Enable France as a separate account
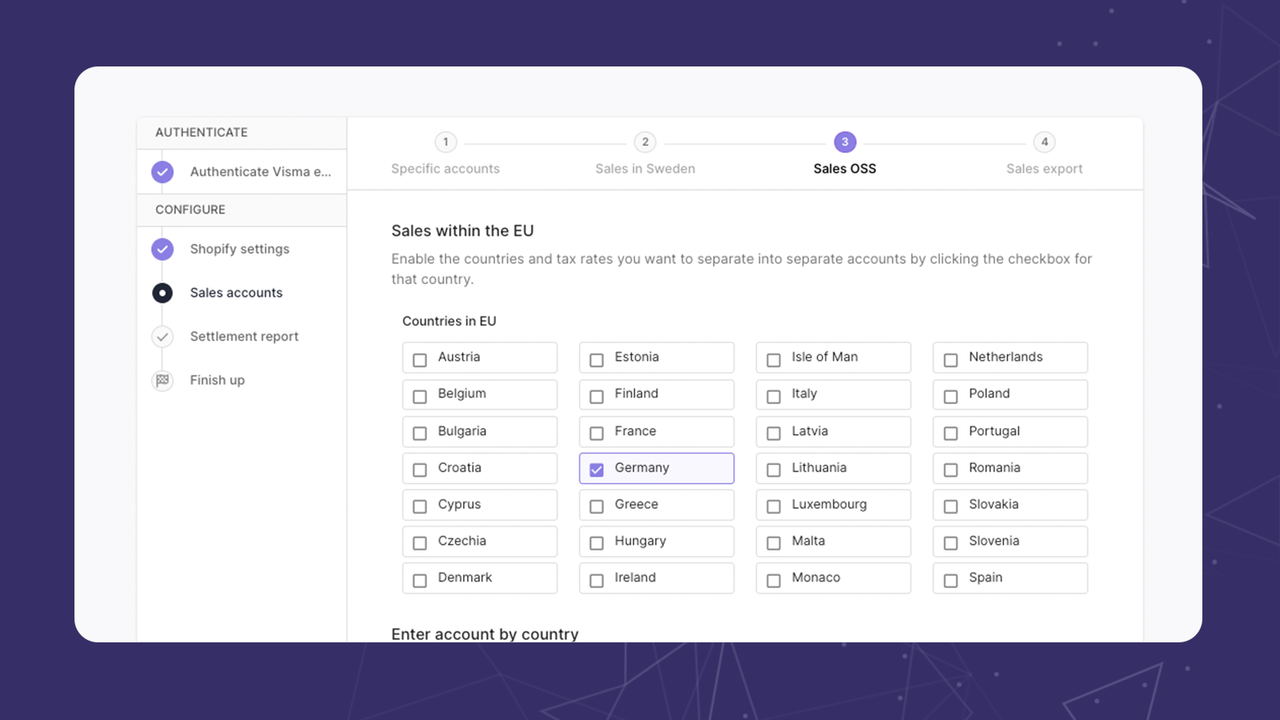 point(596,431)
